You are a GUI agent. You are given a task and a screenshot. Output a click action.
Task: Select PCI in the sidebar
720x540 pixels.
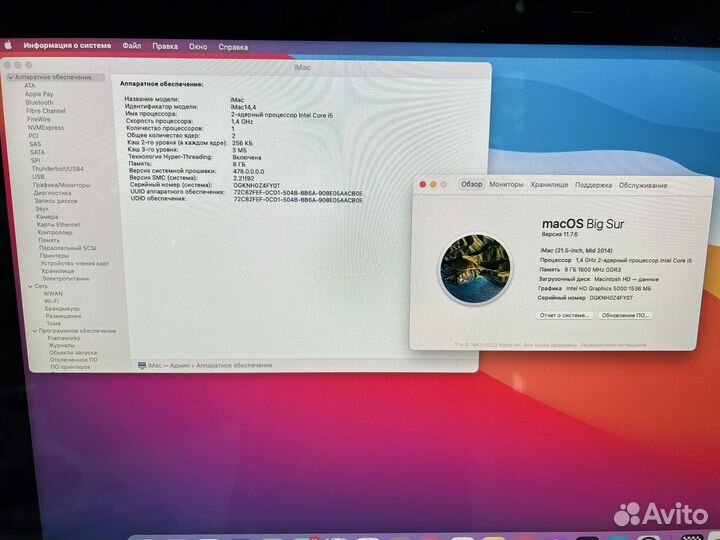click(34, 136)
